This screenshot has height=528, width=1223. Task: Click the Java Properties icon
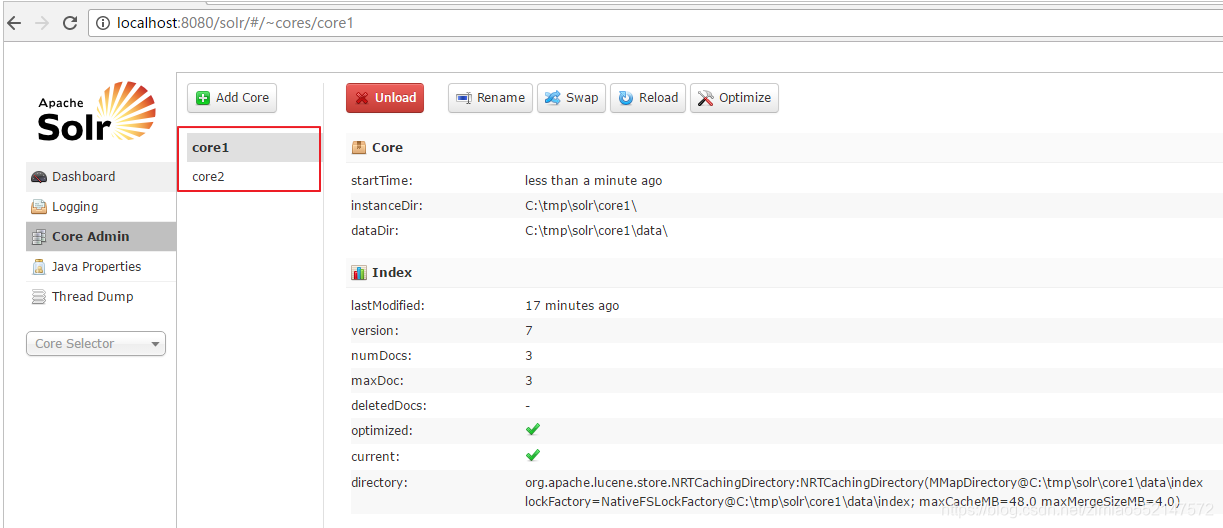pyautogui.click(x=39, y=267)
